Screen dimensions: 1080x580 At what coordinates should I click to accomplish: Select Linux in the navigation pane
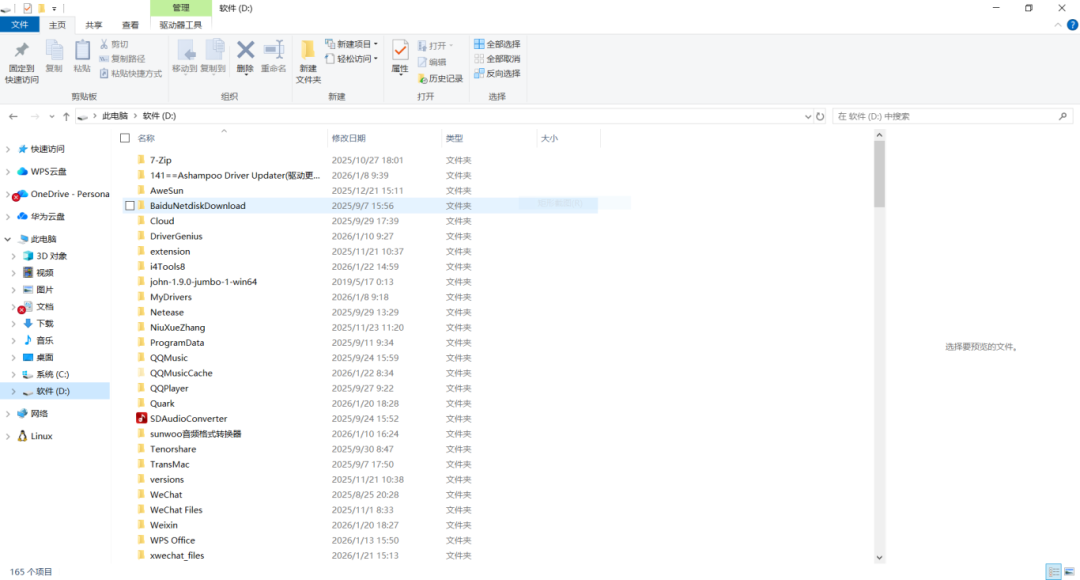click(41, 436)
